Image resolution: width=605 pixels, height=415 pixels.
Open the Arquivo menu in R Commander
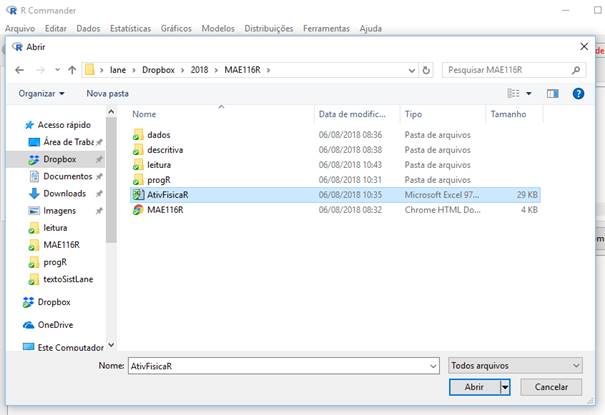point(20,29)
